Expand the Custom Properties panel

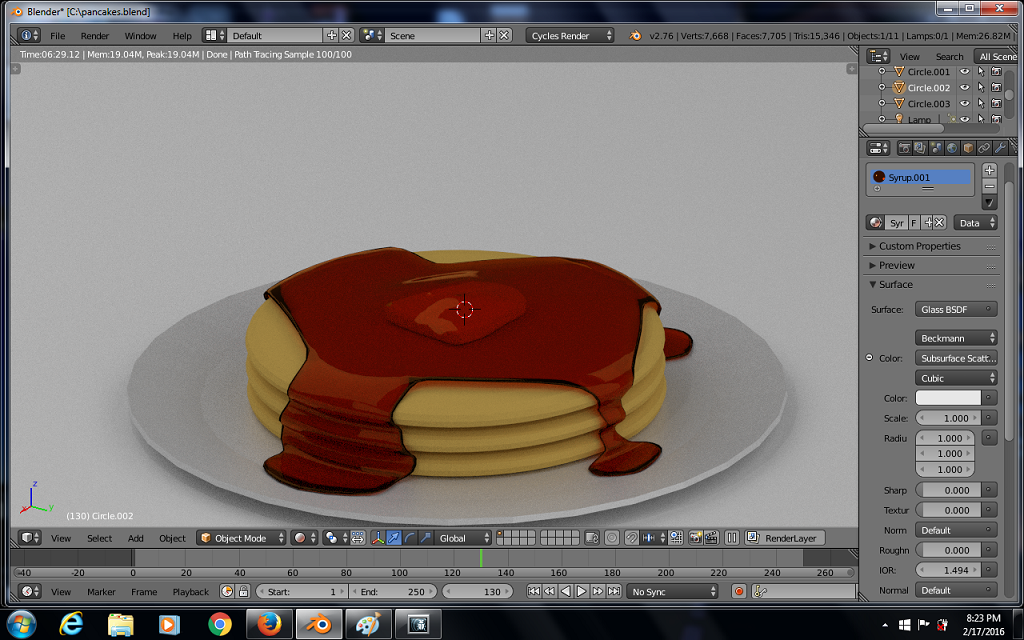[x=919, y=246]
